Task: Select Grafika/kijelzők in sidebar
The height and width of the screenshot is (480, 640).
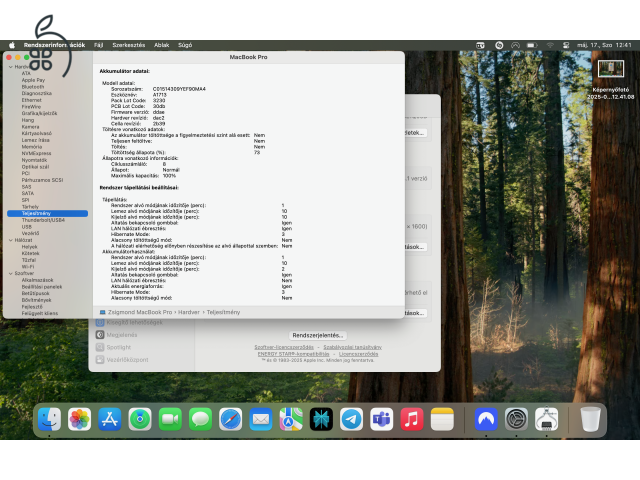Action: 40,113
